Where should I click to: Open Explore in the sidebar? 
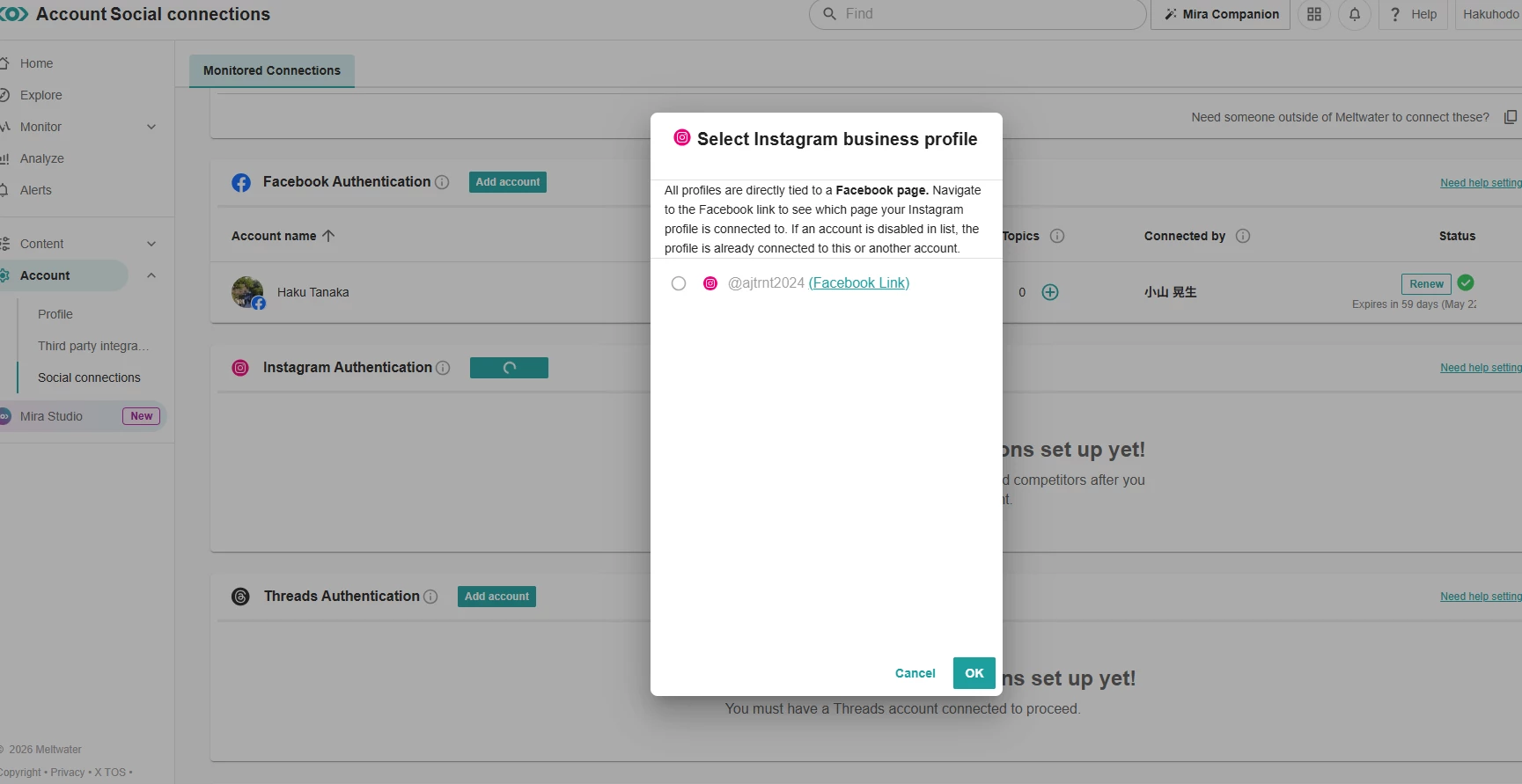40,95
